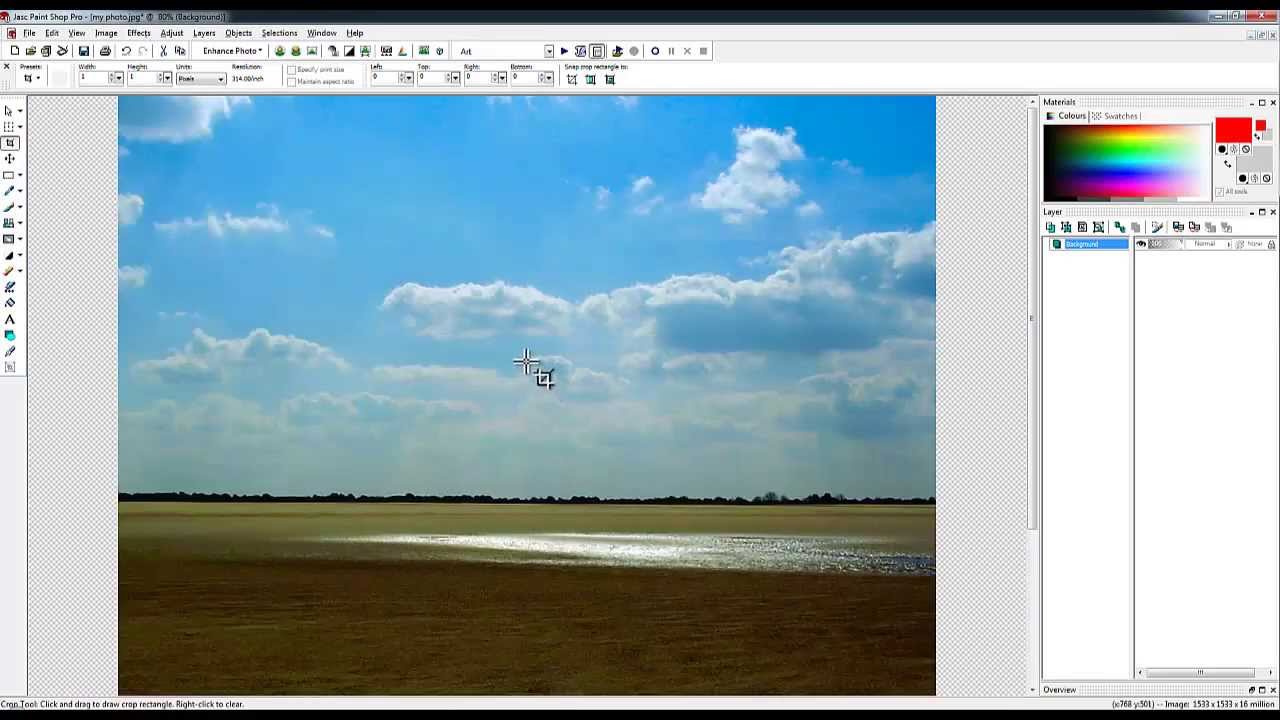Open the Units dropdown
The width and height of the screenshot is (1280, 720).
[x=200, y=79]
